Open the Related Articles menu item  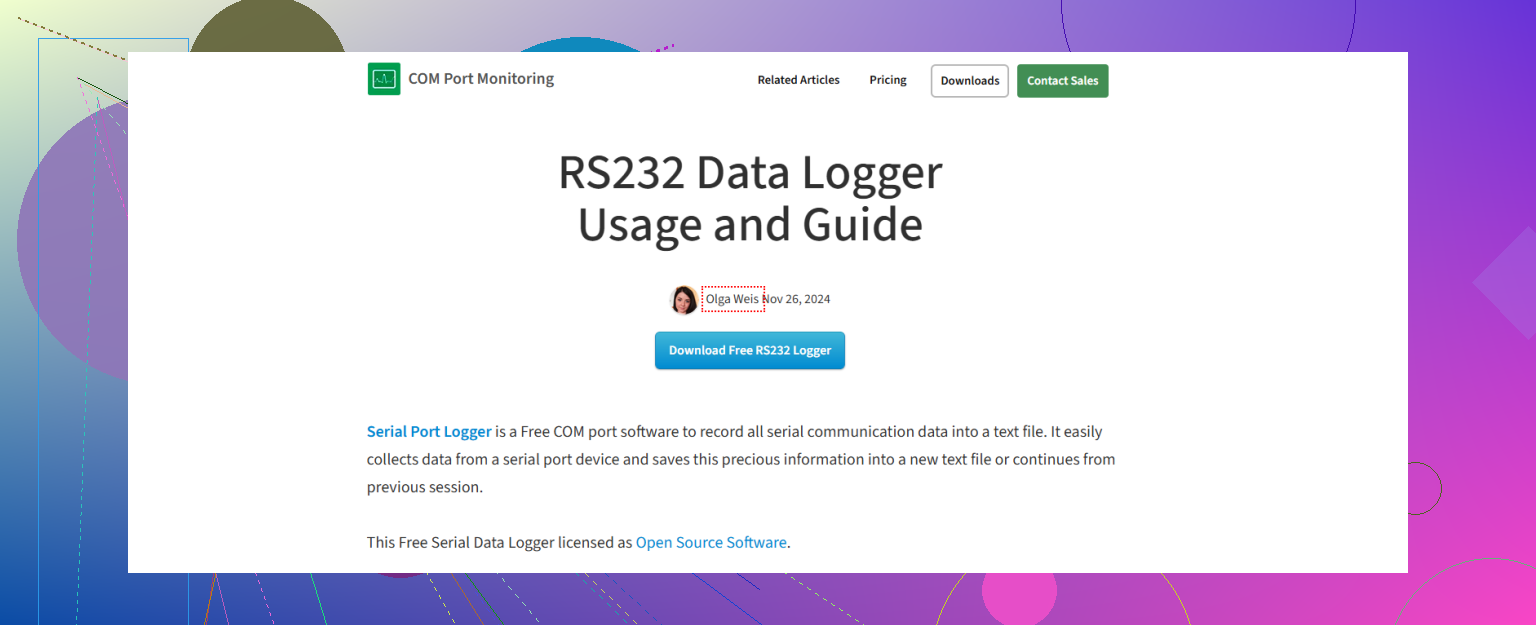point(798,80)
